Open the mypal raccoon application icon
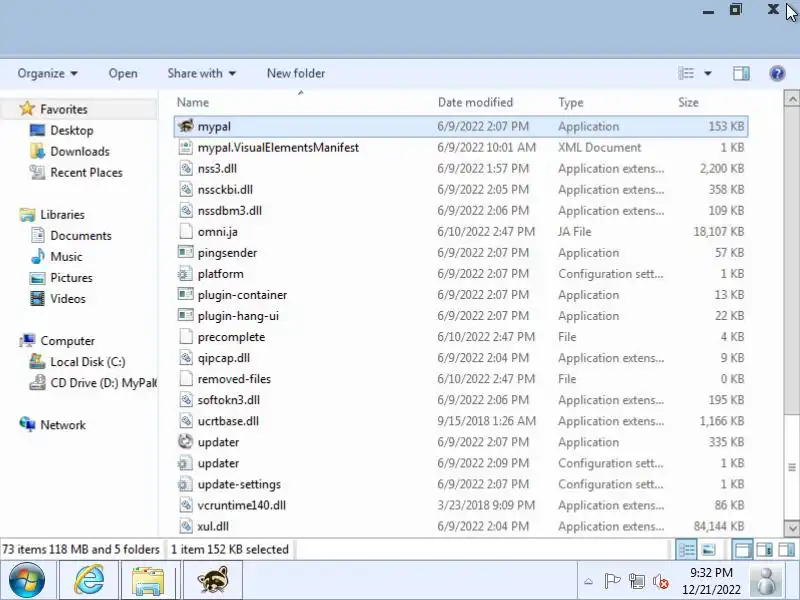Viewport: 800px width, 600px height. coord(186,126)
